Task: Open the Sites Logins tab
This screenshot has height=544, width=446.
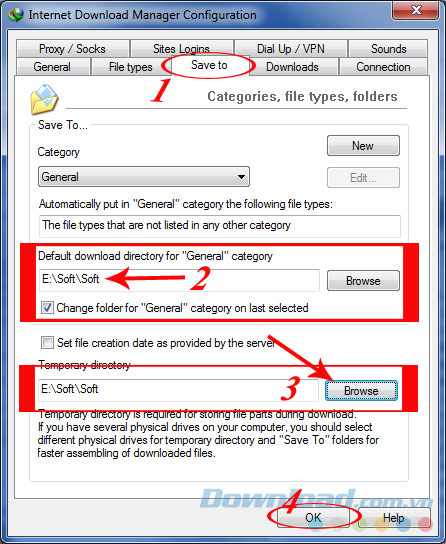Action: coord(181,49)
